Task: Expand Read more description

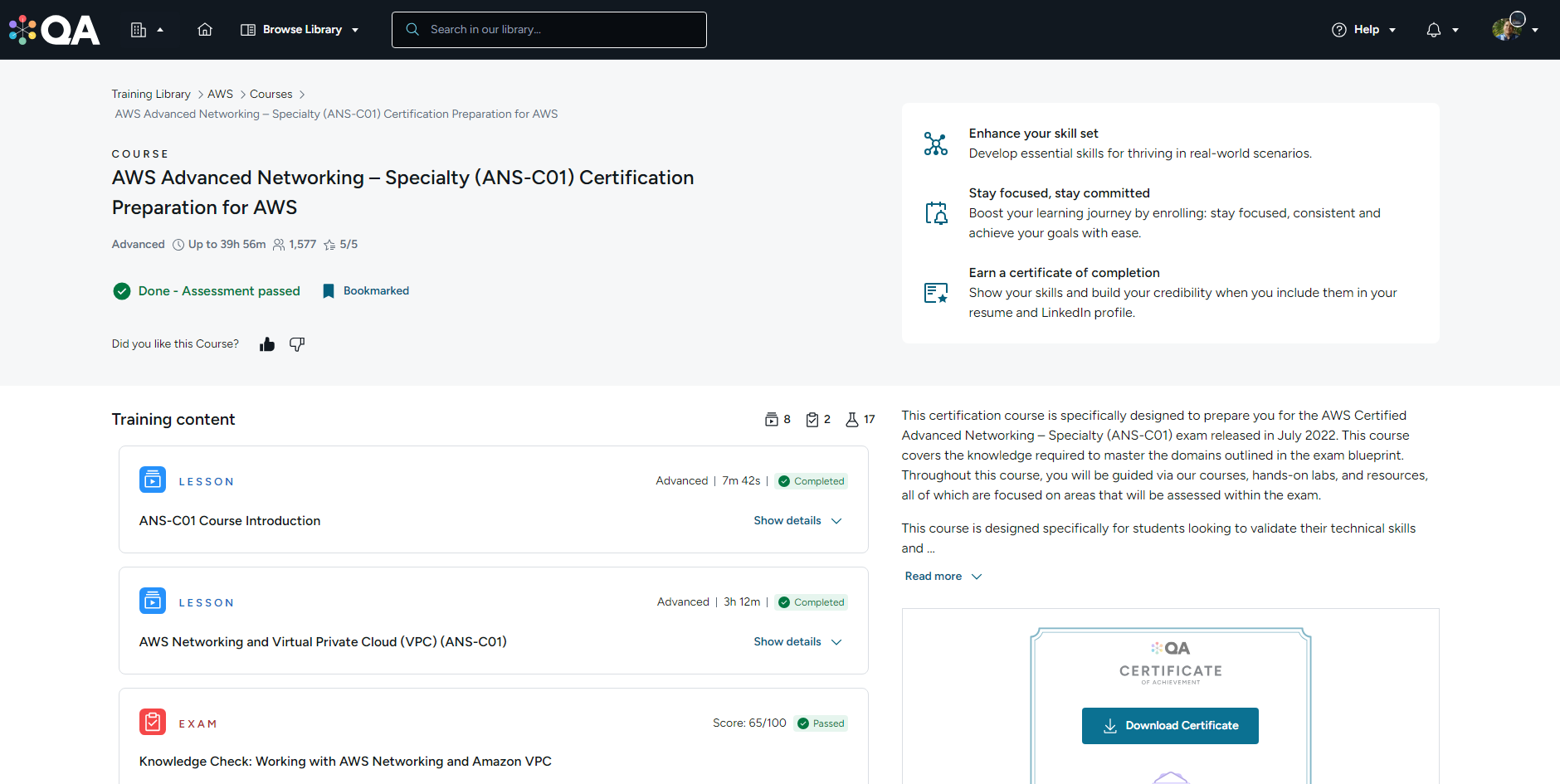Action: coord(943,577)
